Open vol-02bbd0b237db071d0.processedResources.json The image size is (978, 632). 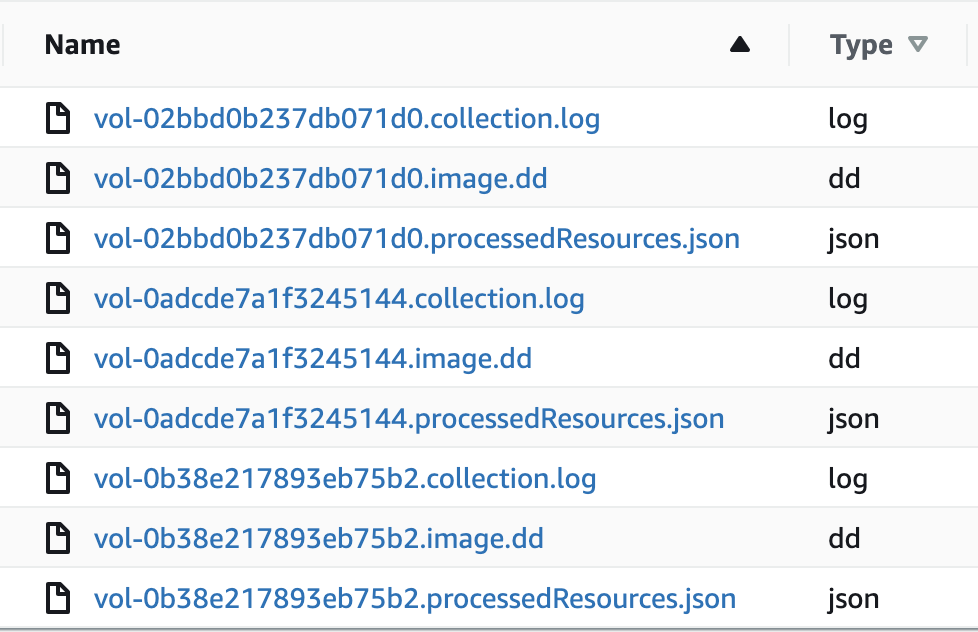point(417,238)
